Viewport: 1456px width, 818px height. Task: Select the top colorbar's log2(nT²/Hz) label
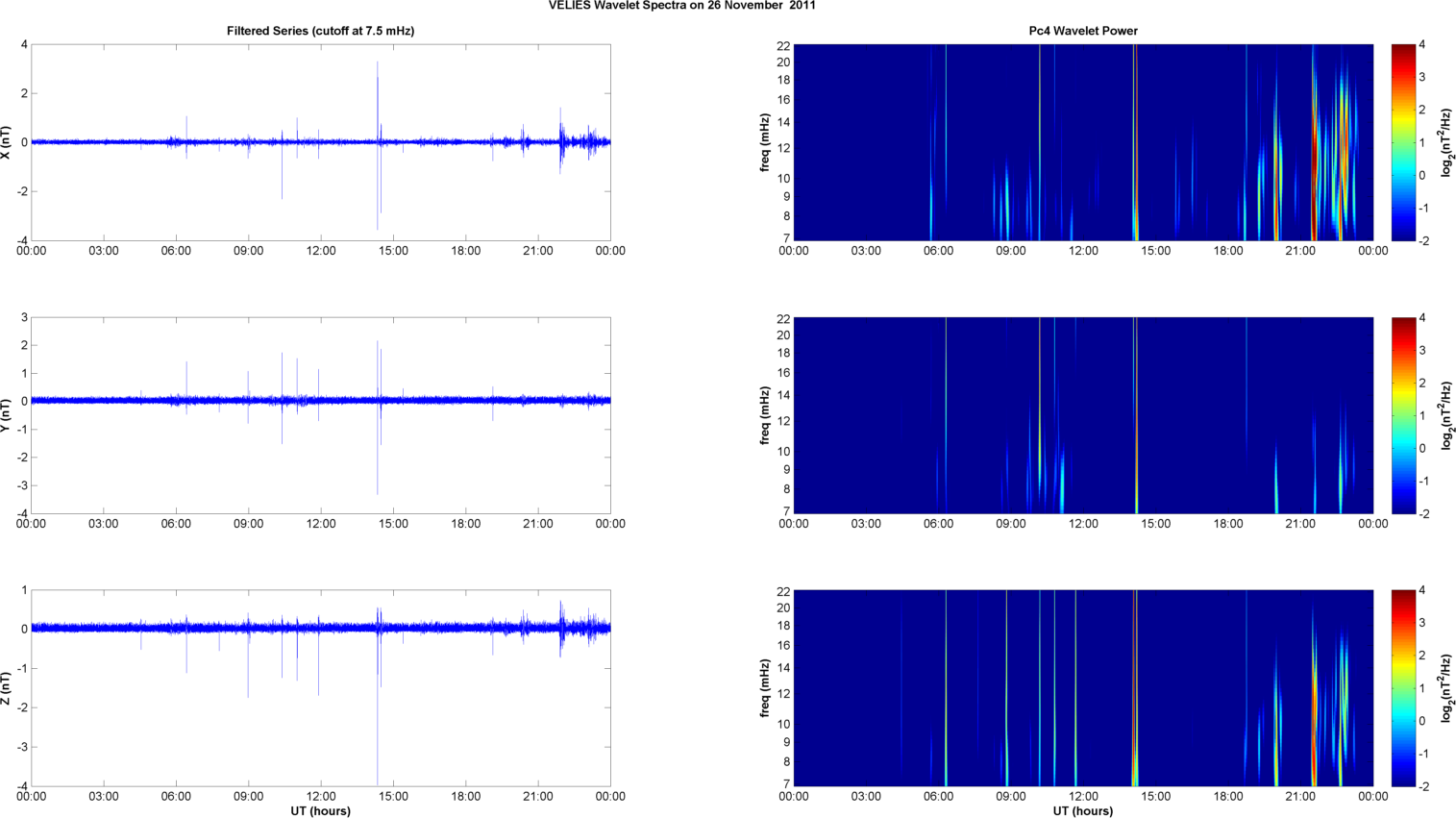click(1446, 142)
